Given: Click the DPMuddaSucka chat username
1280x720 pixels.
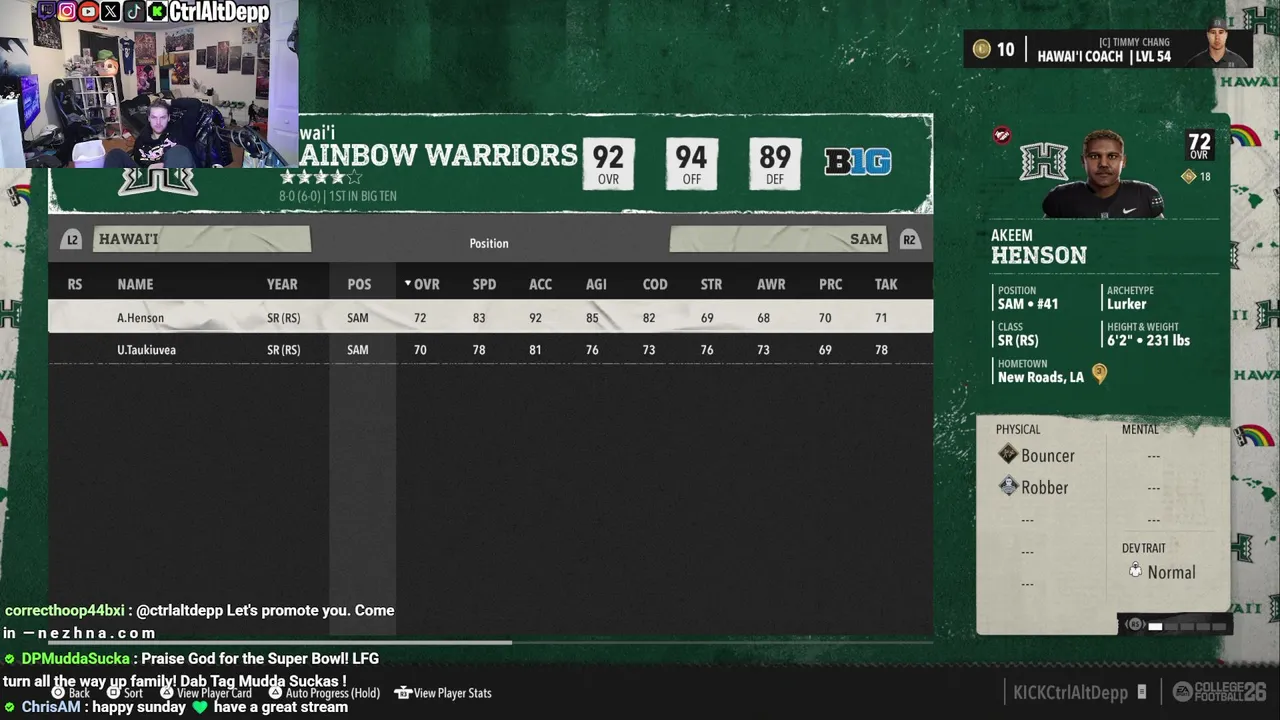Looking at the screenshot, I should click(x=76, y=659).
